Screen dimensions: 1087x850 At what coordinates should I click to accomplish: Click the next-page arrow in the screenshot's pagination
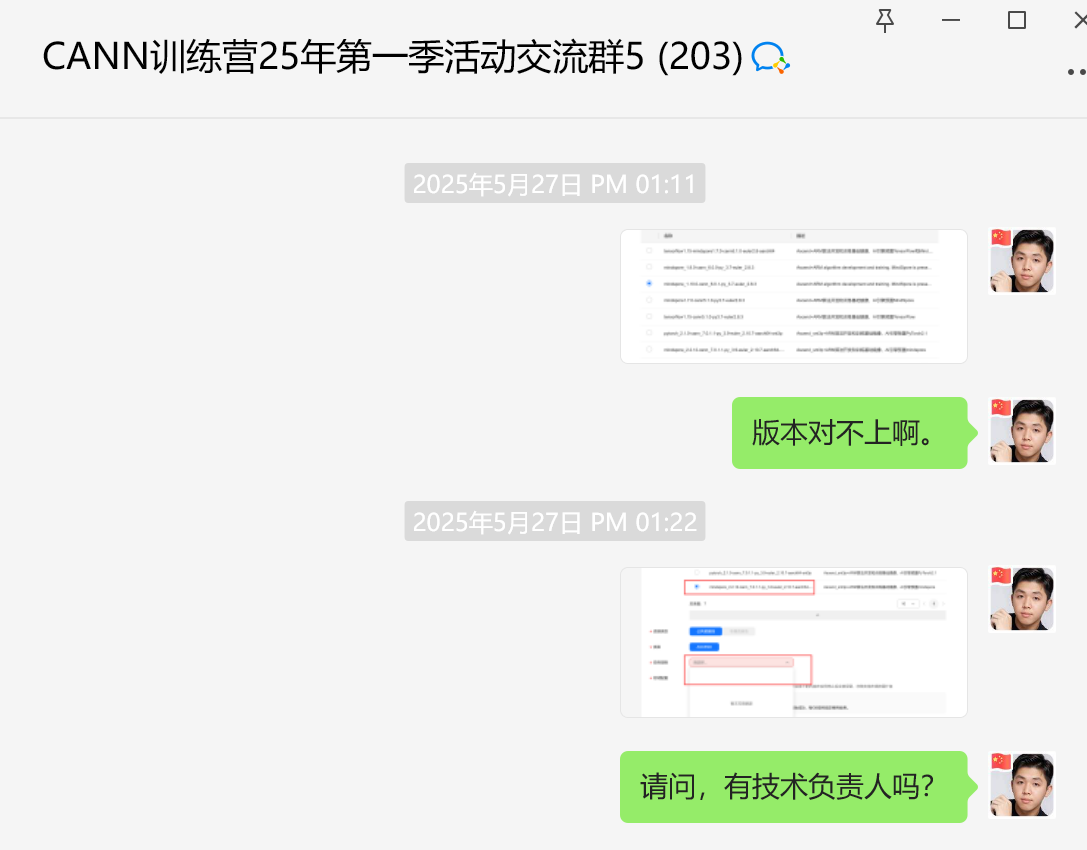[x=942, y=605]
